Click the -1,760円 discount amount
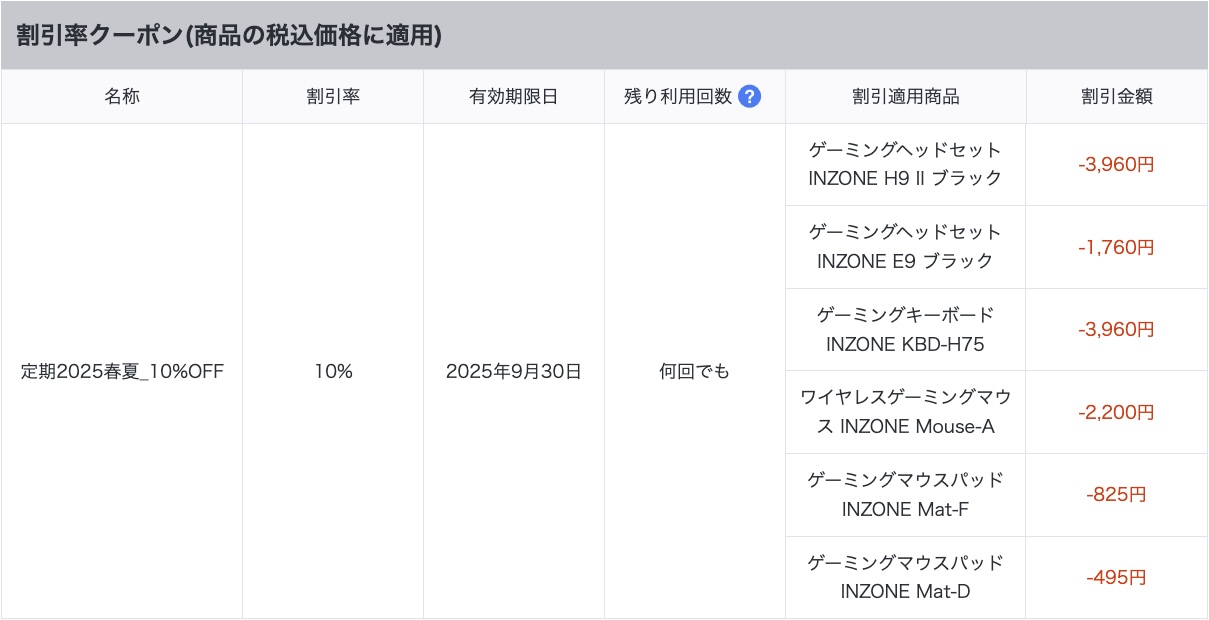The height and width of the screenshot is (620, 1209). [x=1117, y=246]
